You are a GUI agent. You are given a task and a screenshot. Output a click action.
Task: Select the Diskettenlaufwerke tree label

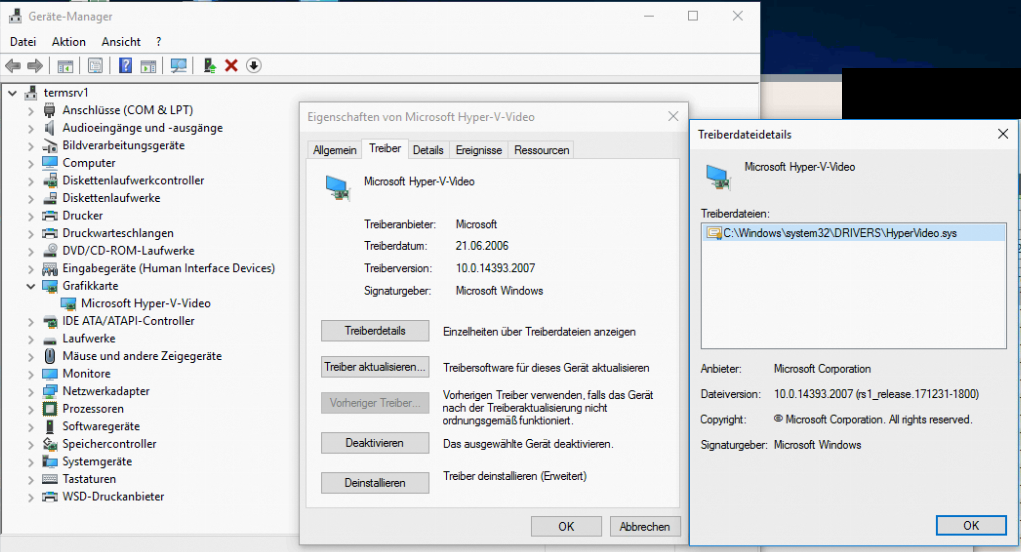111,198
